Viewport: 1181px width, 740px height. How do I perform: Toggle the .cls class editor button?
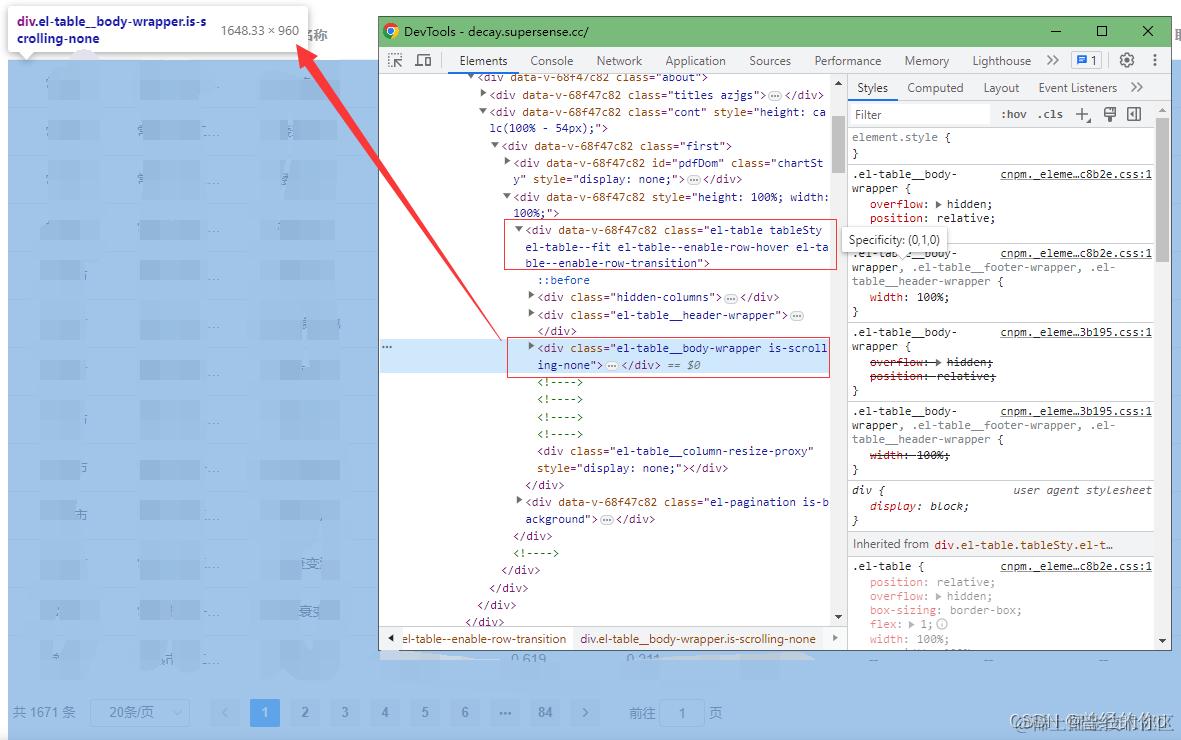tap(1050, 115)
